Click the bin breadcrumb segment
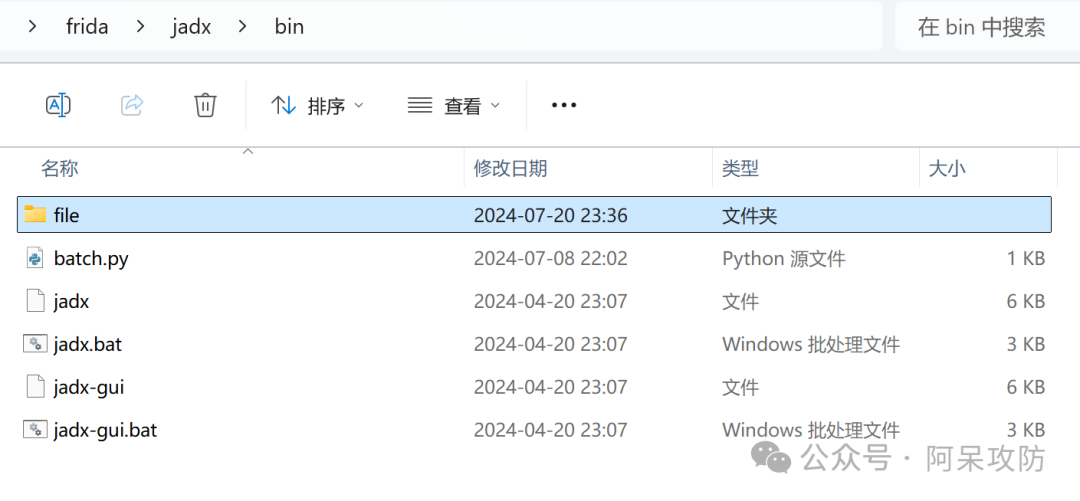This screenshot has width=1080, height=501. 289,27
